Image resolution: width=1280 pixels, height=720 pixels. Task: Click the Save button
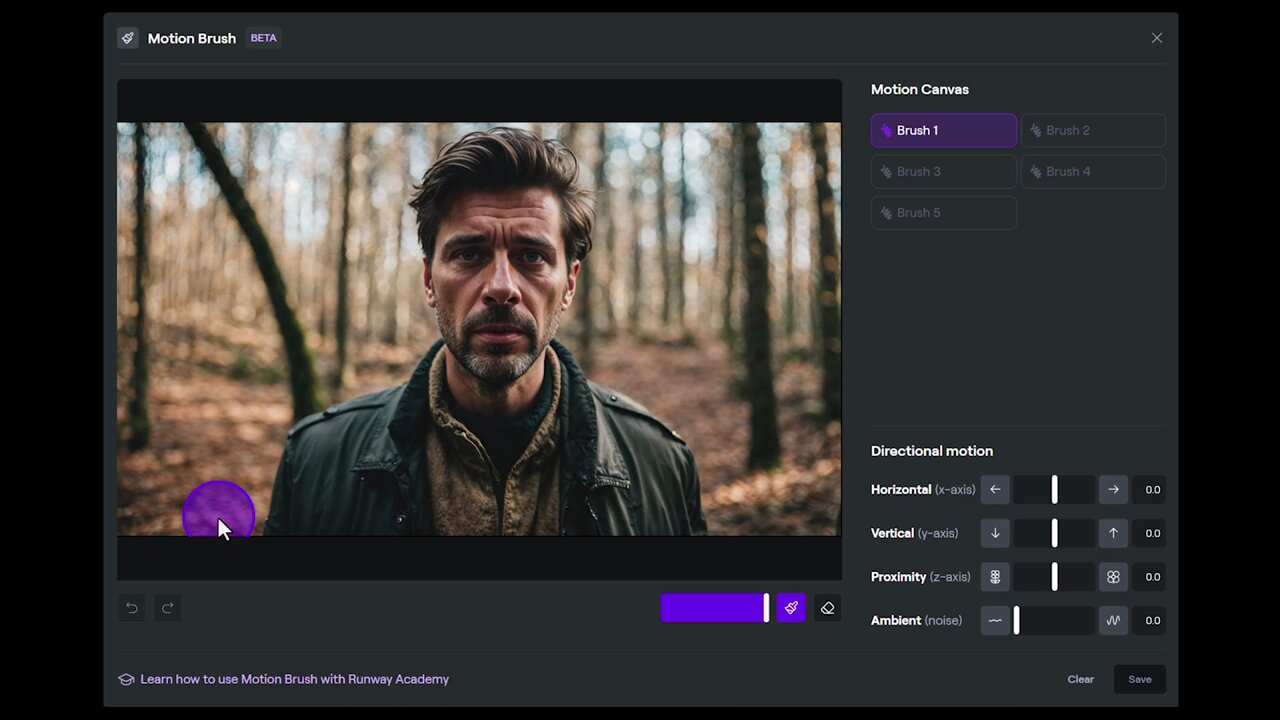click(1140, 679)
